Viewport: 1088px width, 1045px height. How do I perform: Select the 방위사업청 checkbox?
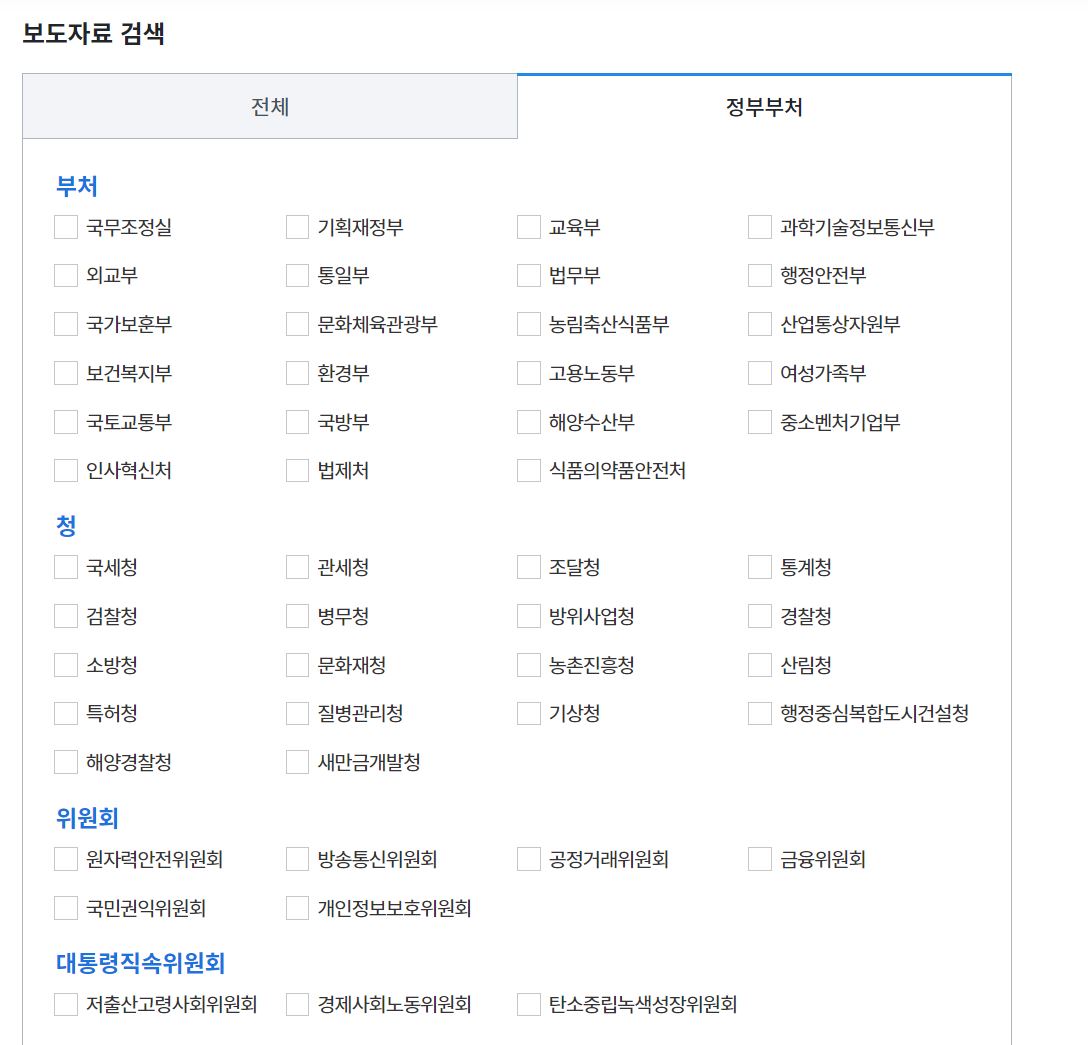(529, 616)
